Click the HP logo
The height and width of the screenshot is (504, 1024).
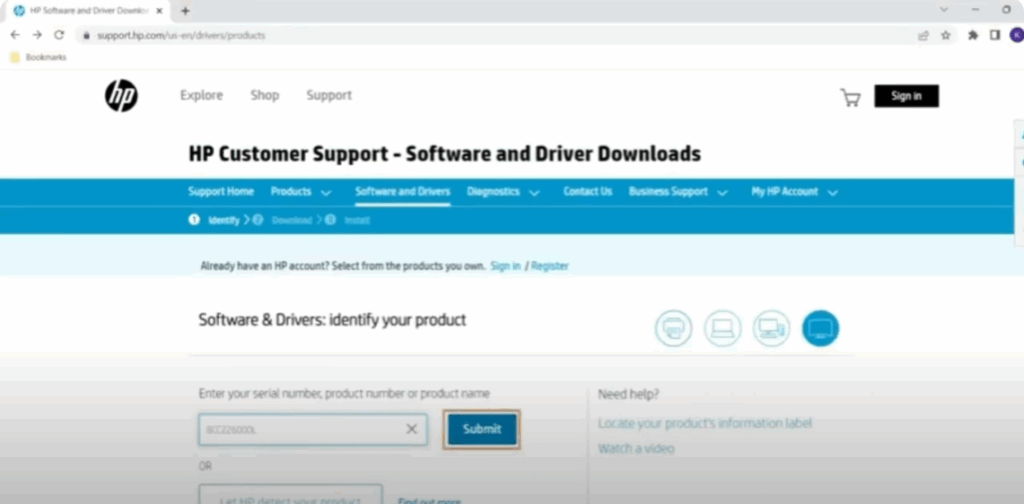pos(121,96)
